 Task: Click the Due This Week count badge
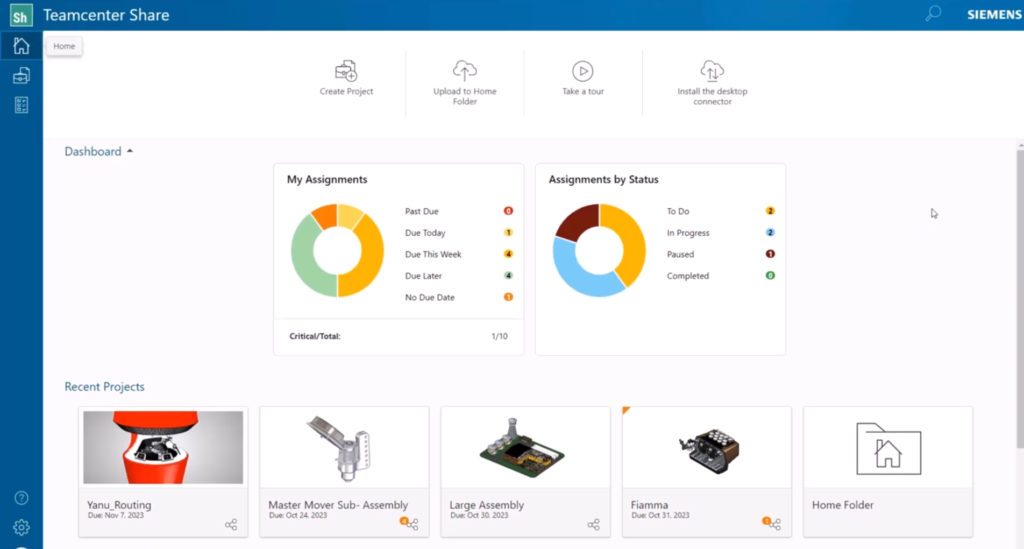pyautogui.click(x=508, y=254)
